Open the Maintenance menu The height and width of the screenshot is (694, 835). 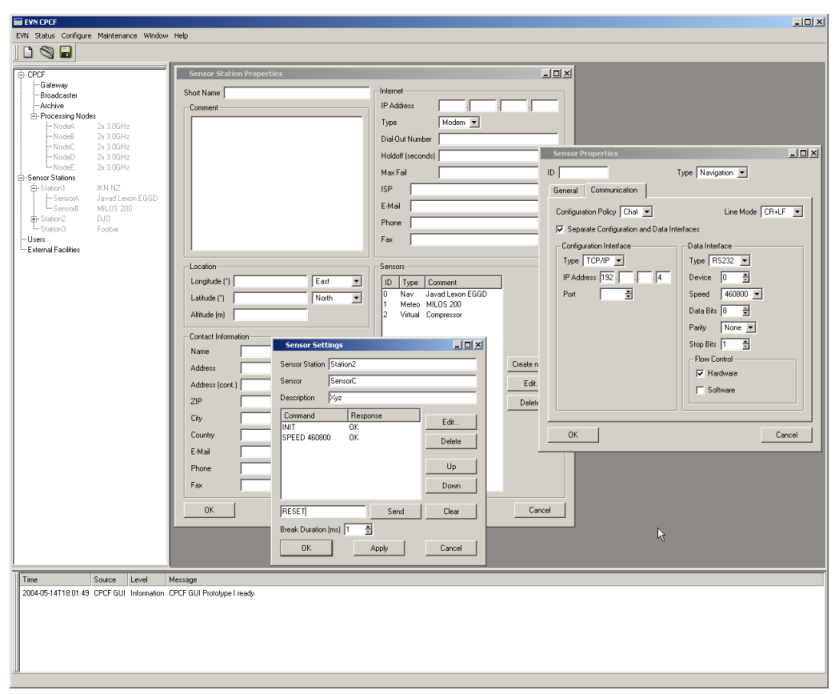point(118,35)
